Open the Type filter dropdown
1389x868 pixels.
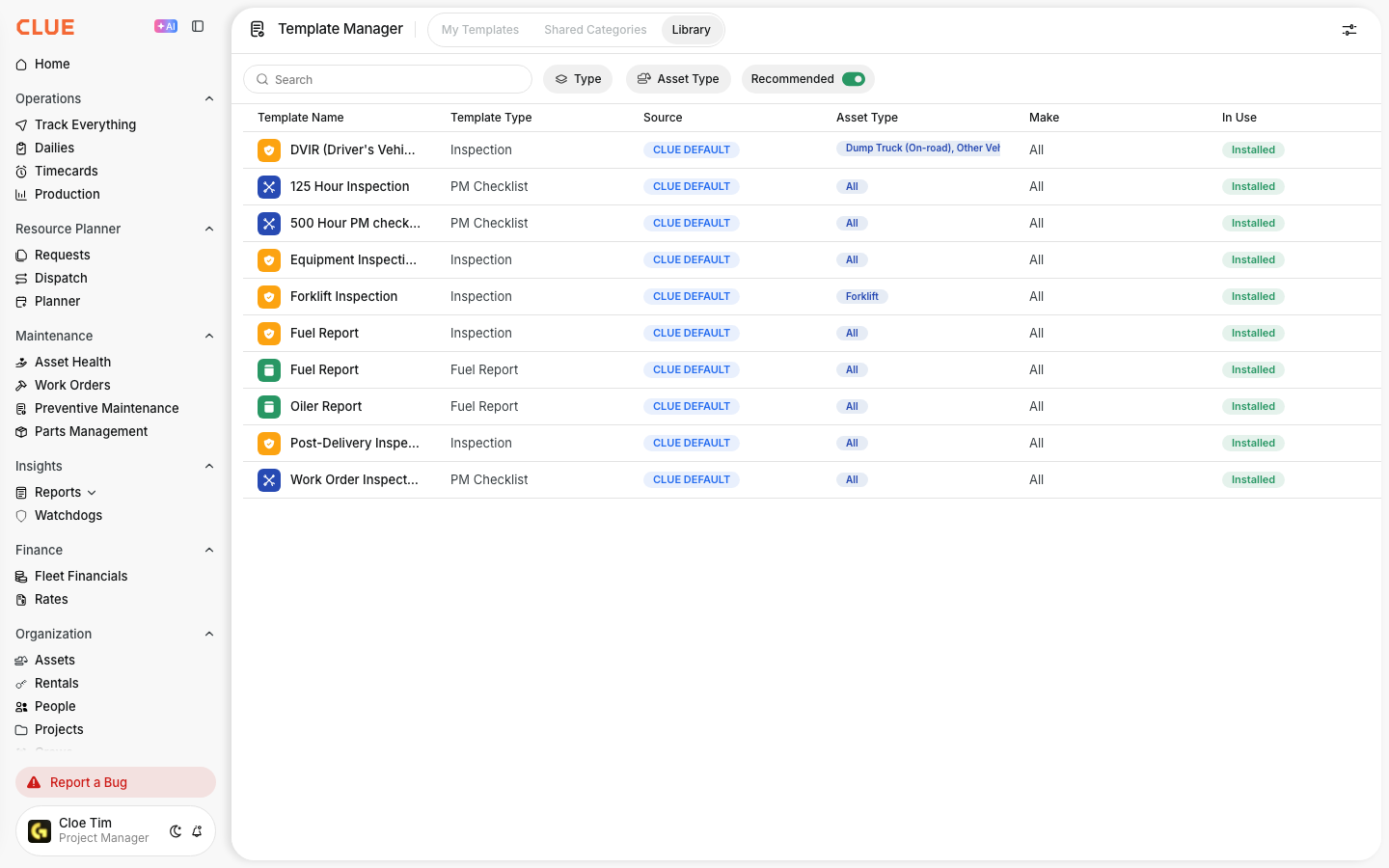click(578, 79)
